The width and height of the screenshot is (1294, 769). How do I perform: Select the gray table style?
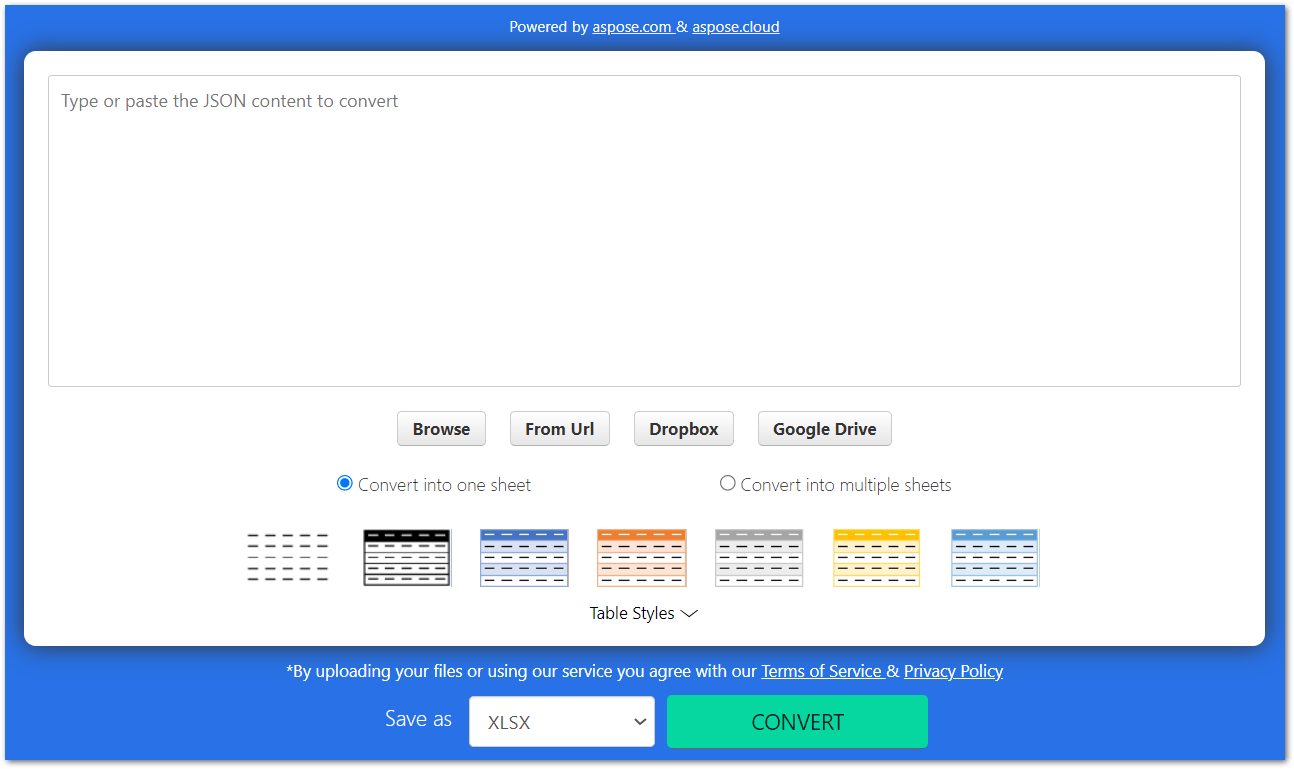(x=759, y=557)
